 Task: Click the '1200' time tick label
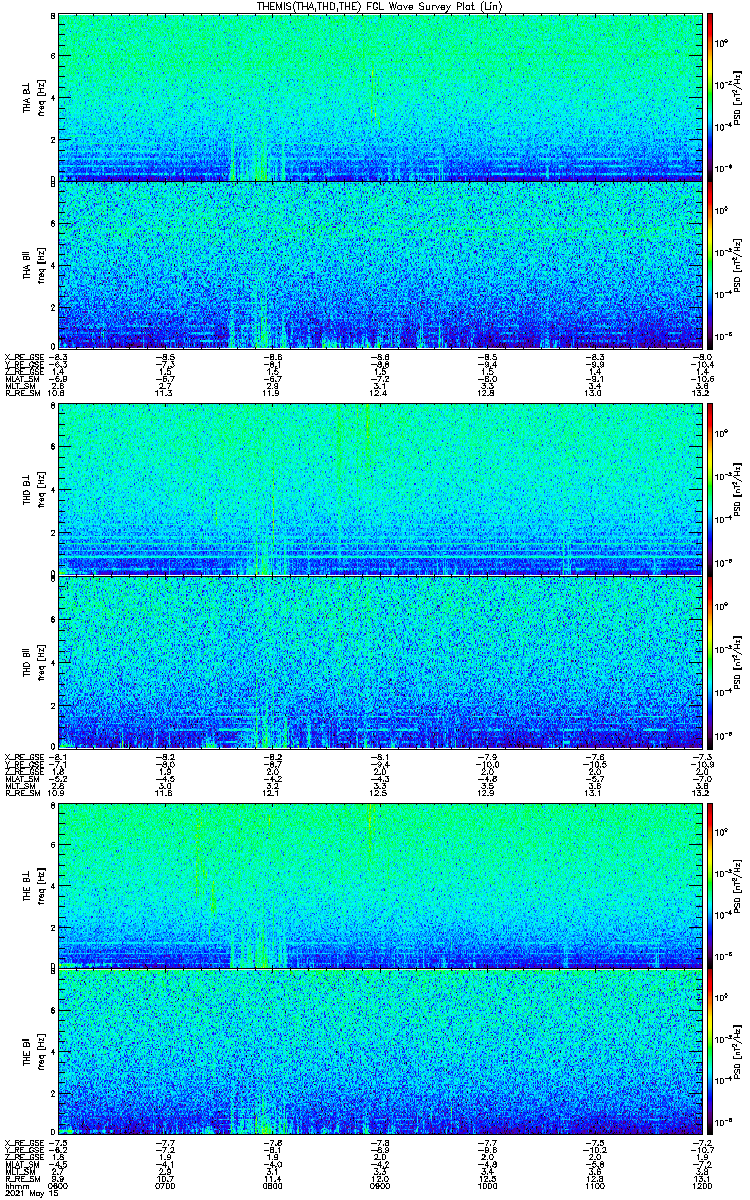[701, 1186]
